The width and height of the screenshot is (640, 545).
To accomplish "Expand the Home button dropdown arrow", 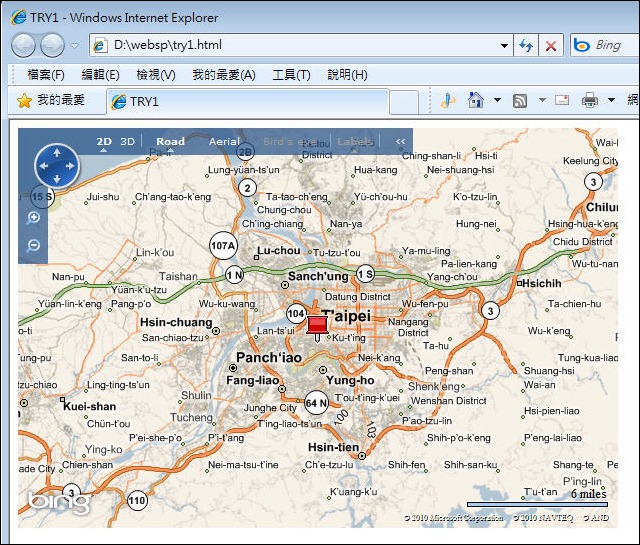I will tap(497, 100).
